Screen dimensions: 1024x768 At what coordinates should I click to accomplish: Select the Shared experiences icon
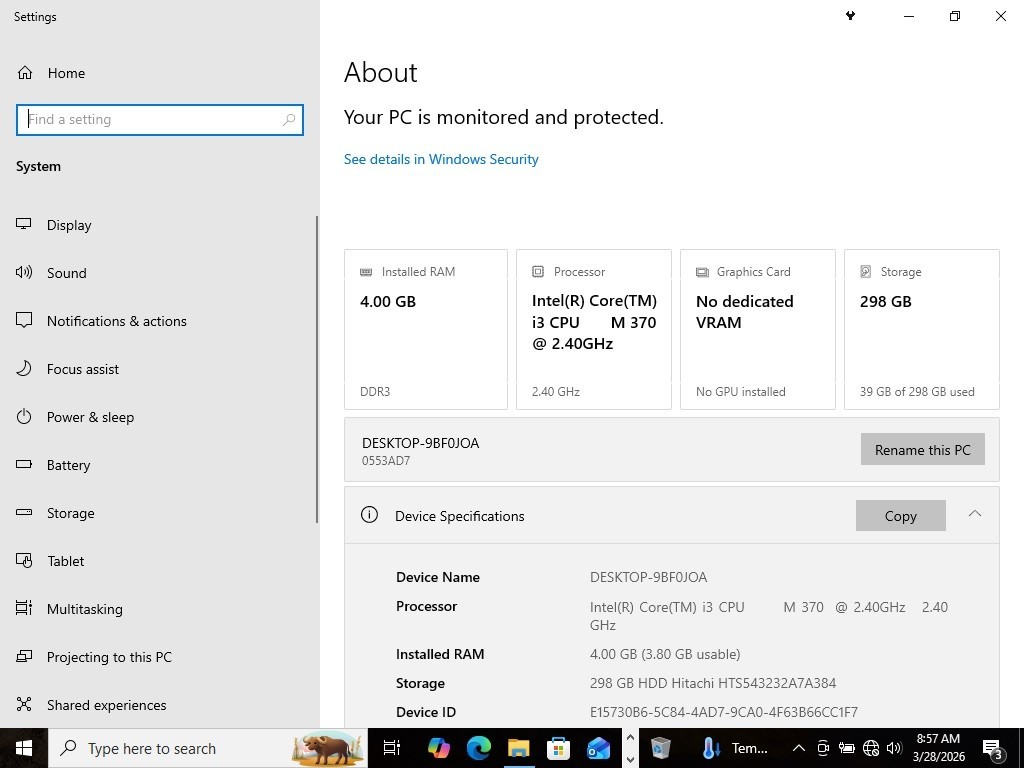coord(24,704)
